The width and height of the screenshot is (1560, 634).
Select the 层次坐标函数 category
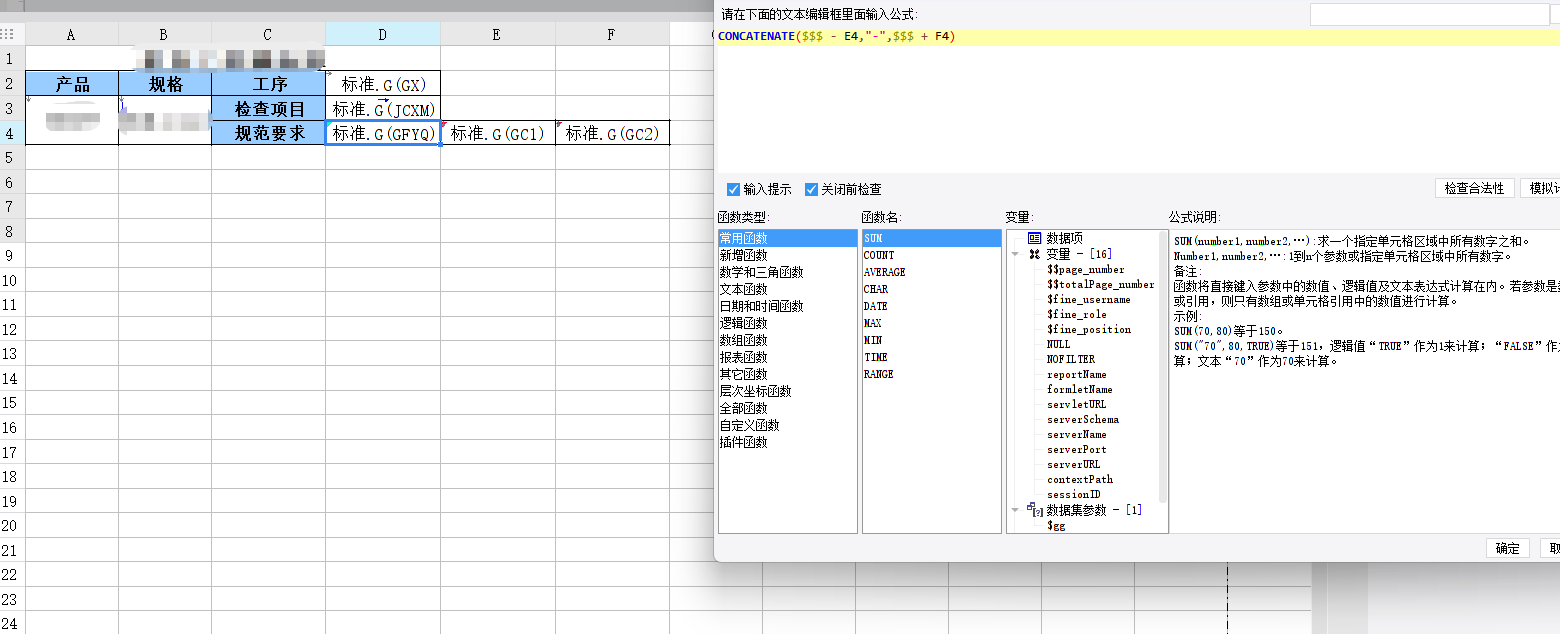click(x=755, y=391)
